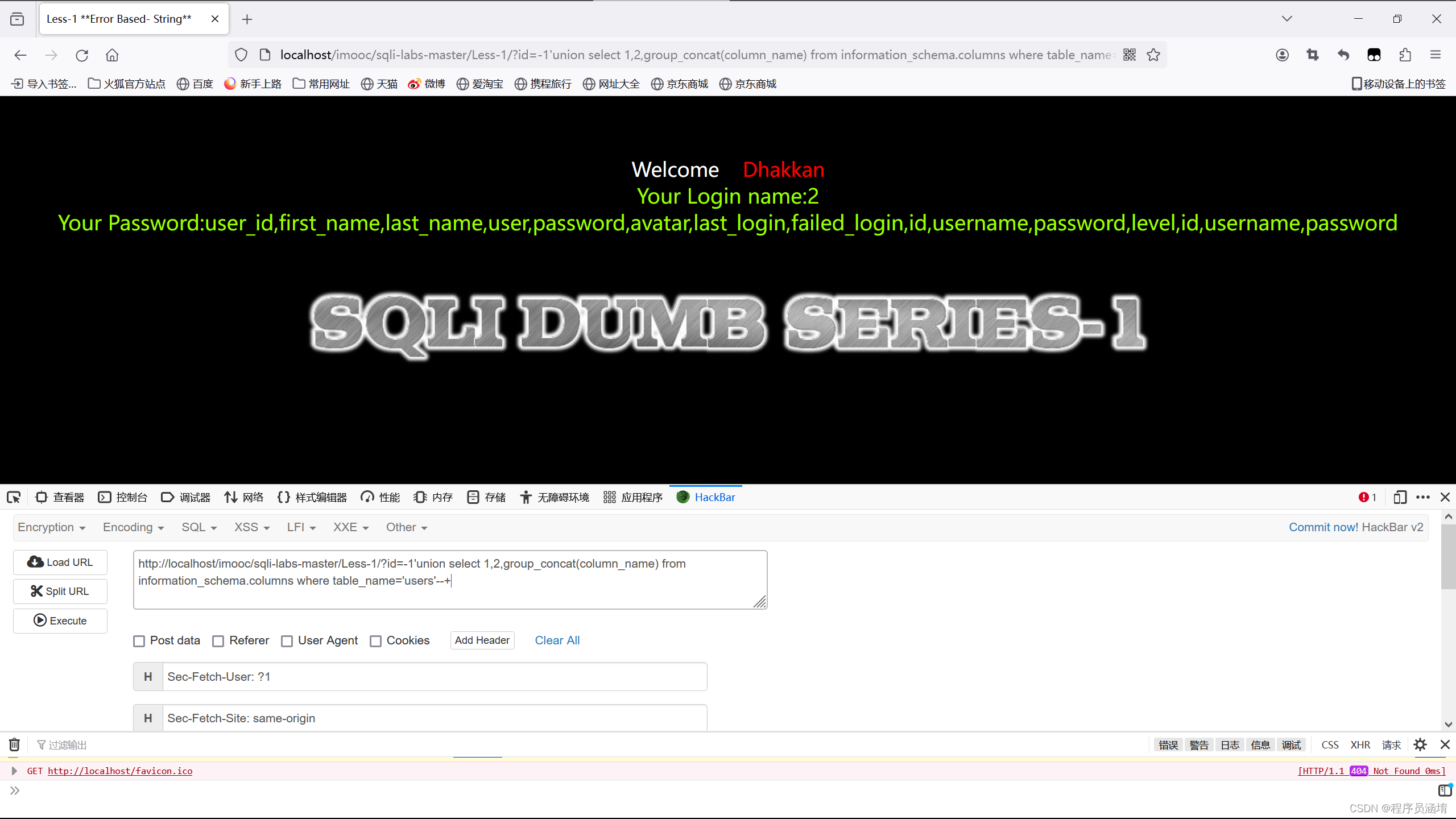Enable the Post data checkbox
Viewport: 1456px width, 819px height.
[x=139, y=641]
